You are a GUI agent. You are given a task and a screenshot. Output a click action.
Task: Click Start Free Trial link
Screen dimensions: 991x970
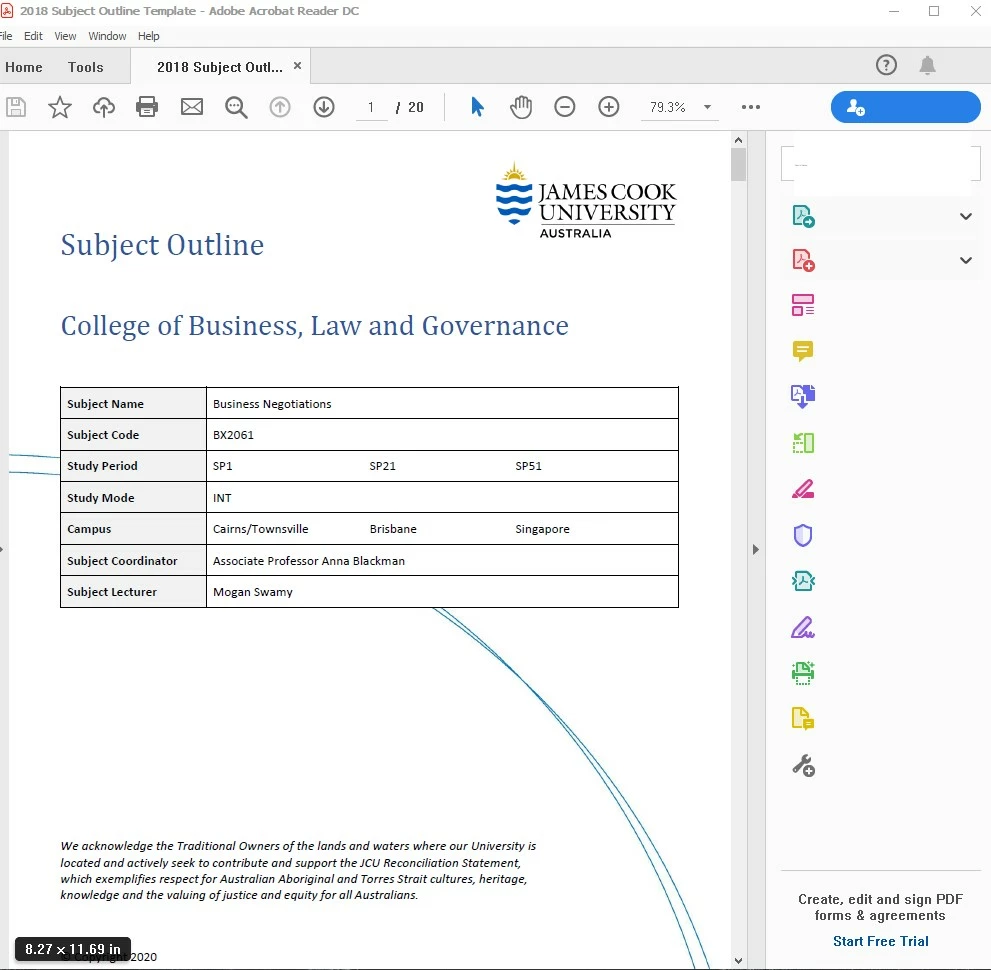pos(880,941)
